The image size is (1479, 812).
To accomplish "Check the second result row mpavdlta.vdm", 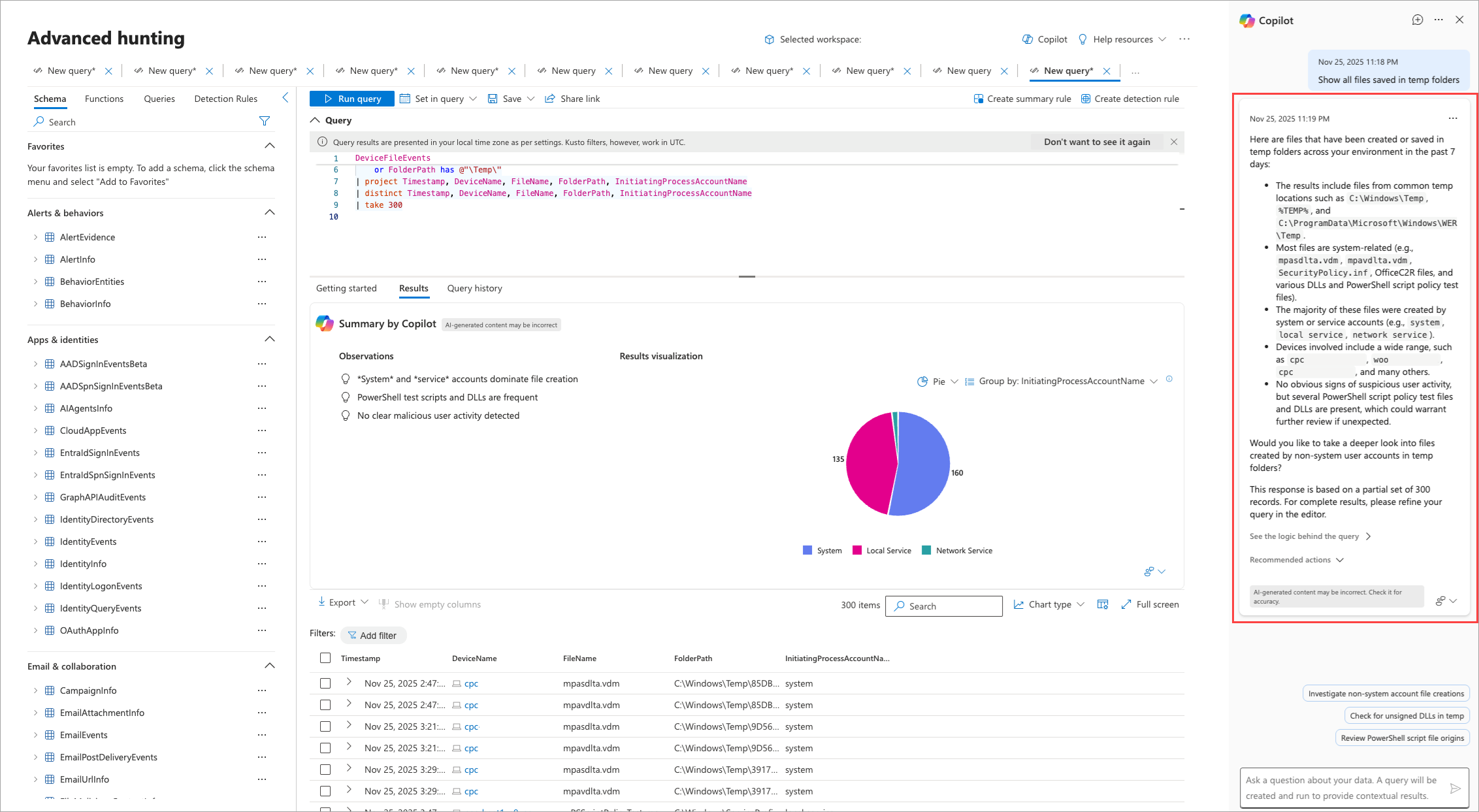I will 325,705.
